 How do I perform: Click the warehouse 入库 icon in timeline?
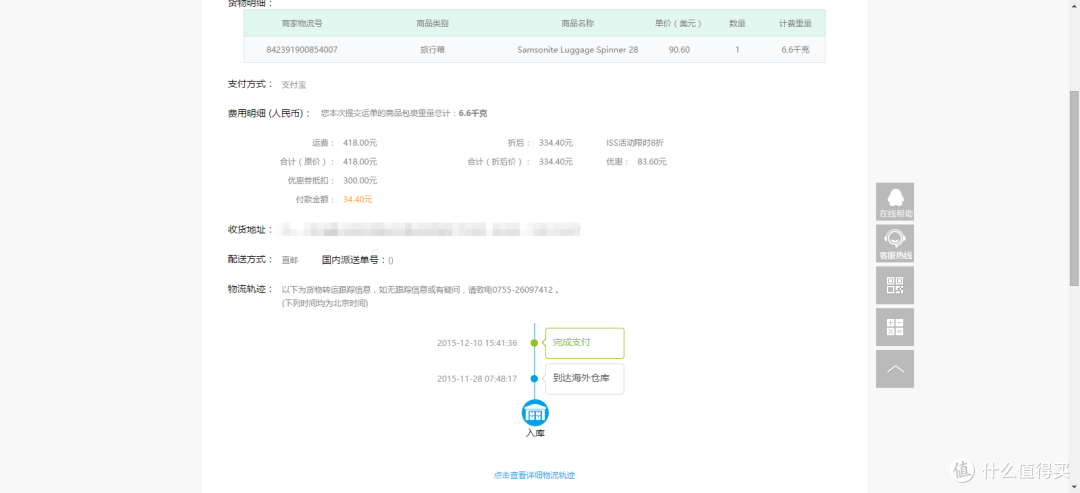coord(535,413)
